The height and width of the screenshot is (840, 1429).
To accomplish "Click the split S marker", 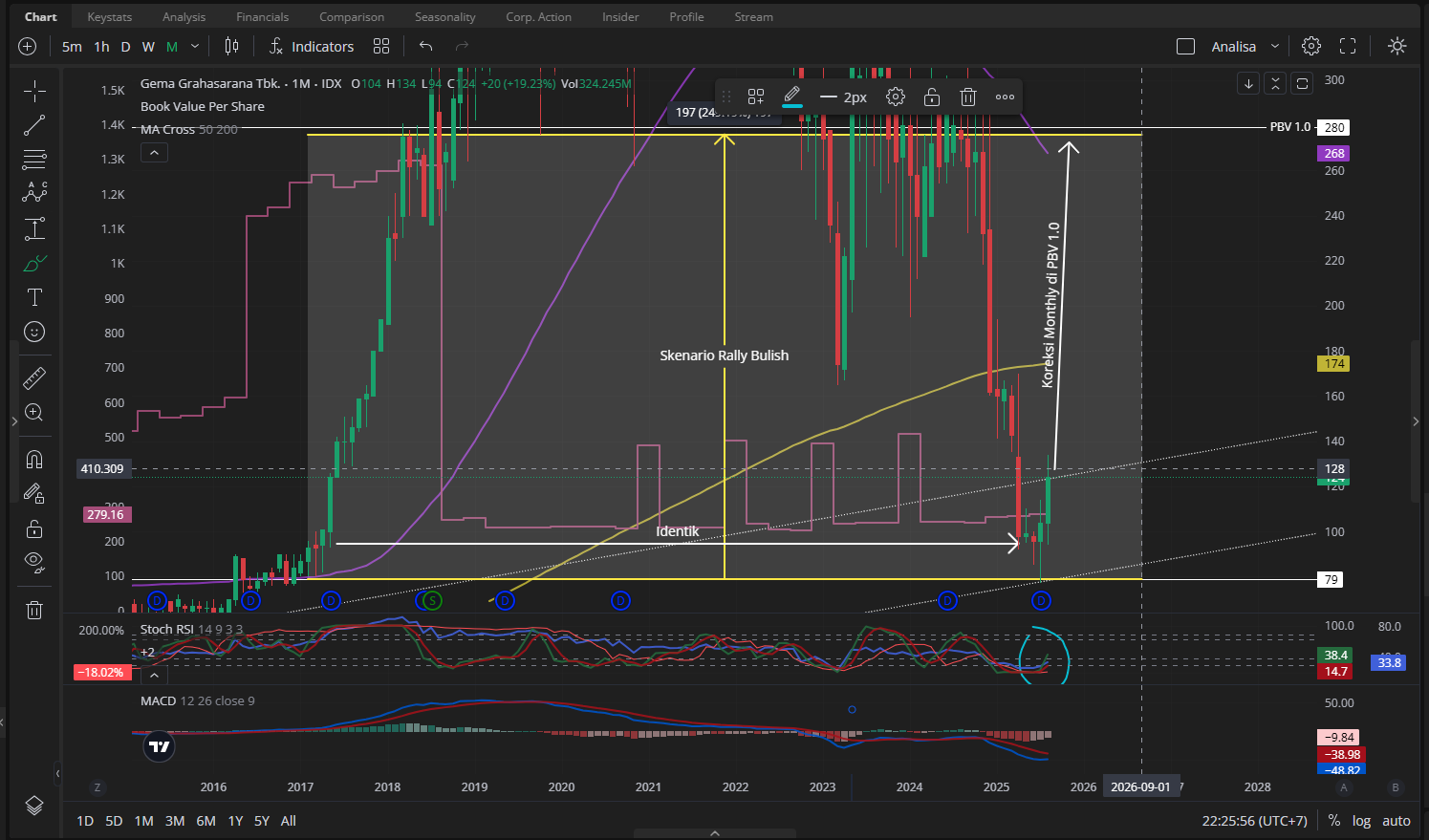I will point(433,600).
